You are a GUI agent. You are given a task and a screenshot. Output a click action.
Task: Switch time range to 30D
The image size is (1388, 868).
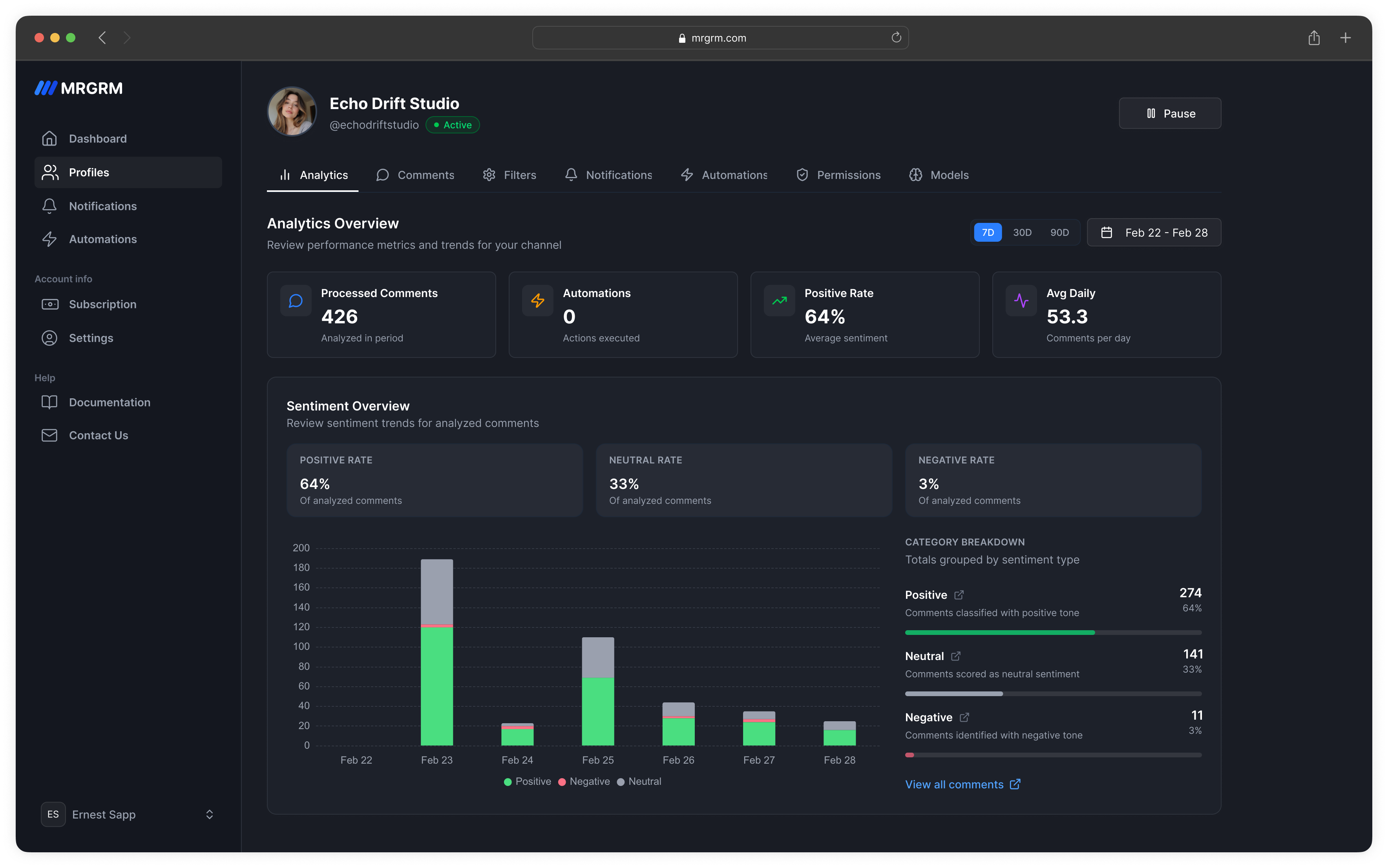click(x=1023, y=232)
